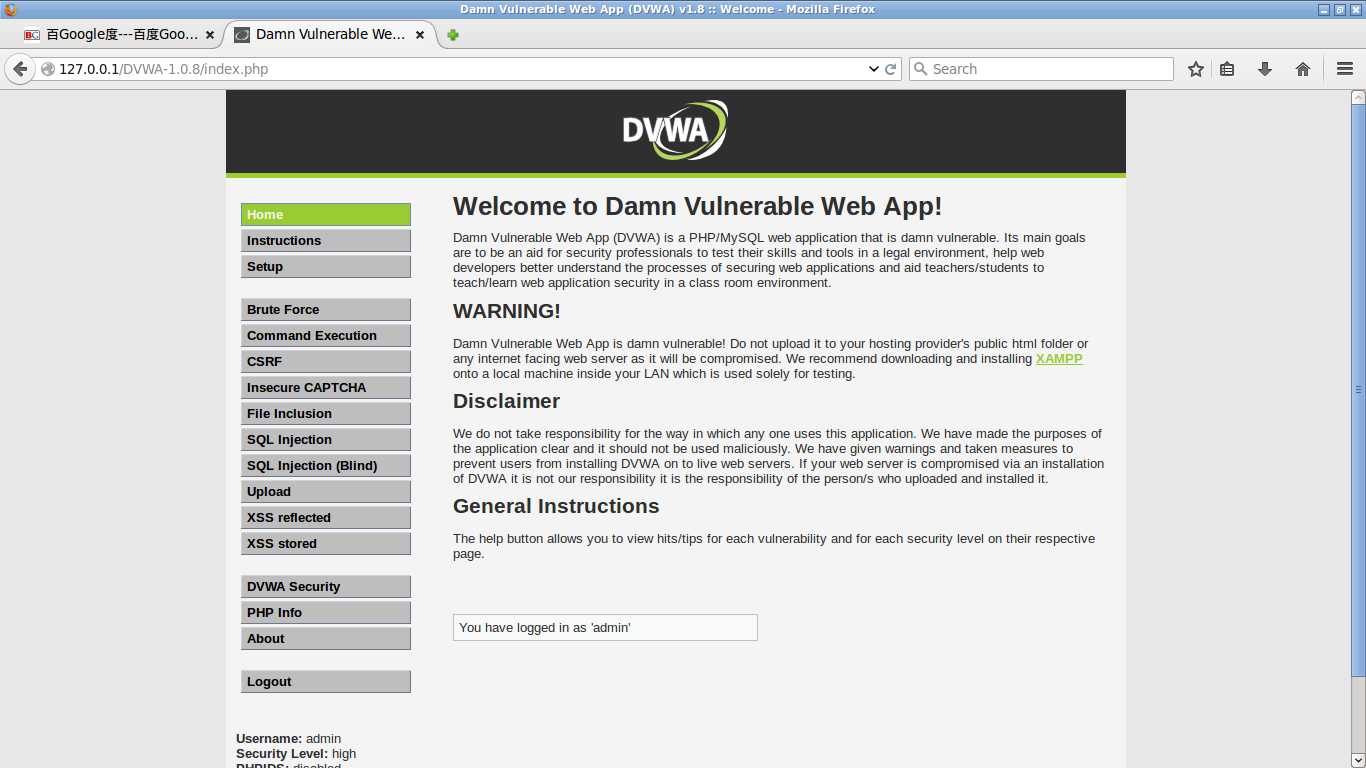Click the 'Security Level: high' text
The image size is (1366, 768).
pos(296,754)
